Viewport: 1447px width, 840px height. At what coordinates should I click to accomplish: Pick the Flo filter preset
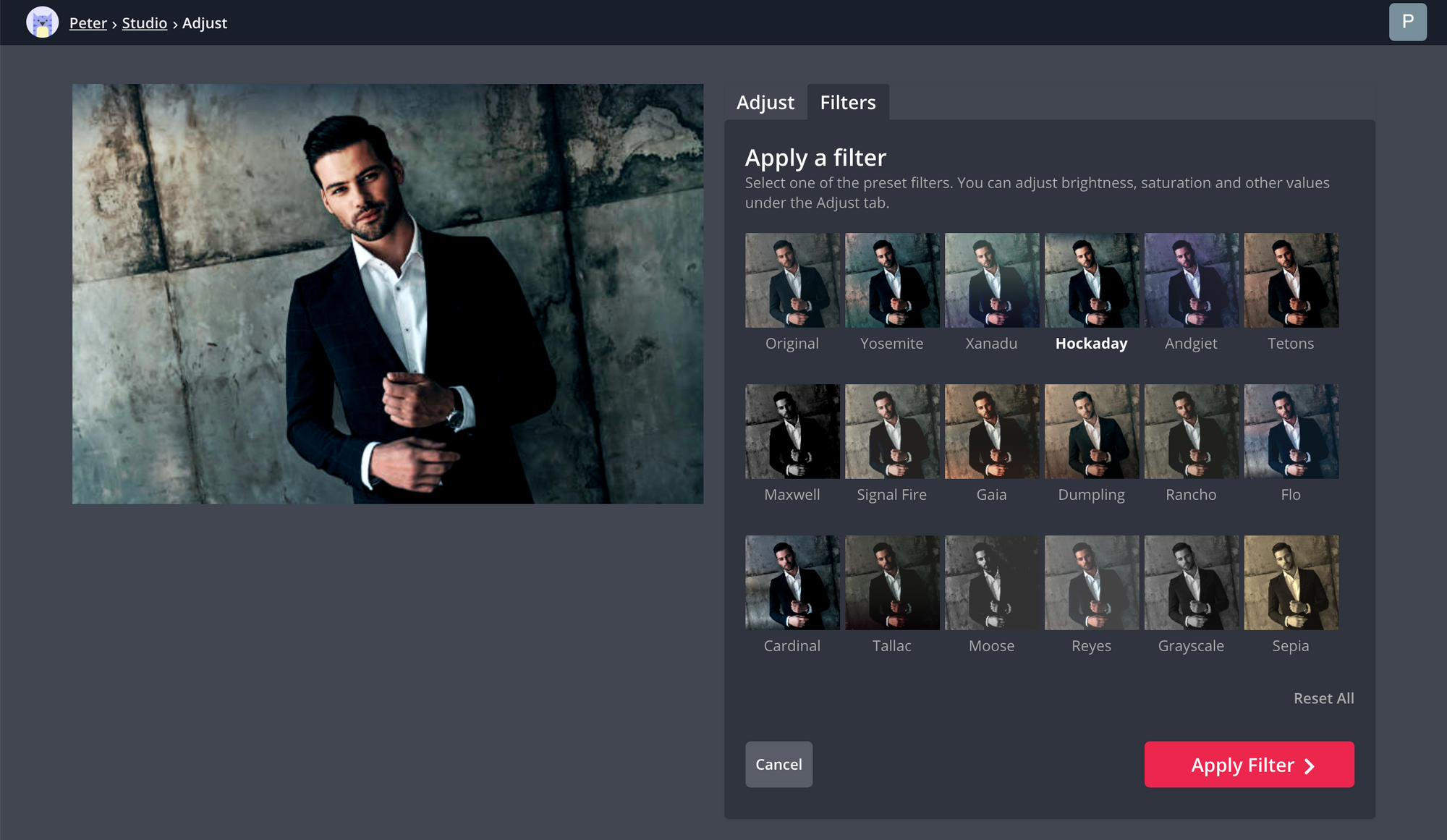coord(1291,431)
